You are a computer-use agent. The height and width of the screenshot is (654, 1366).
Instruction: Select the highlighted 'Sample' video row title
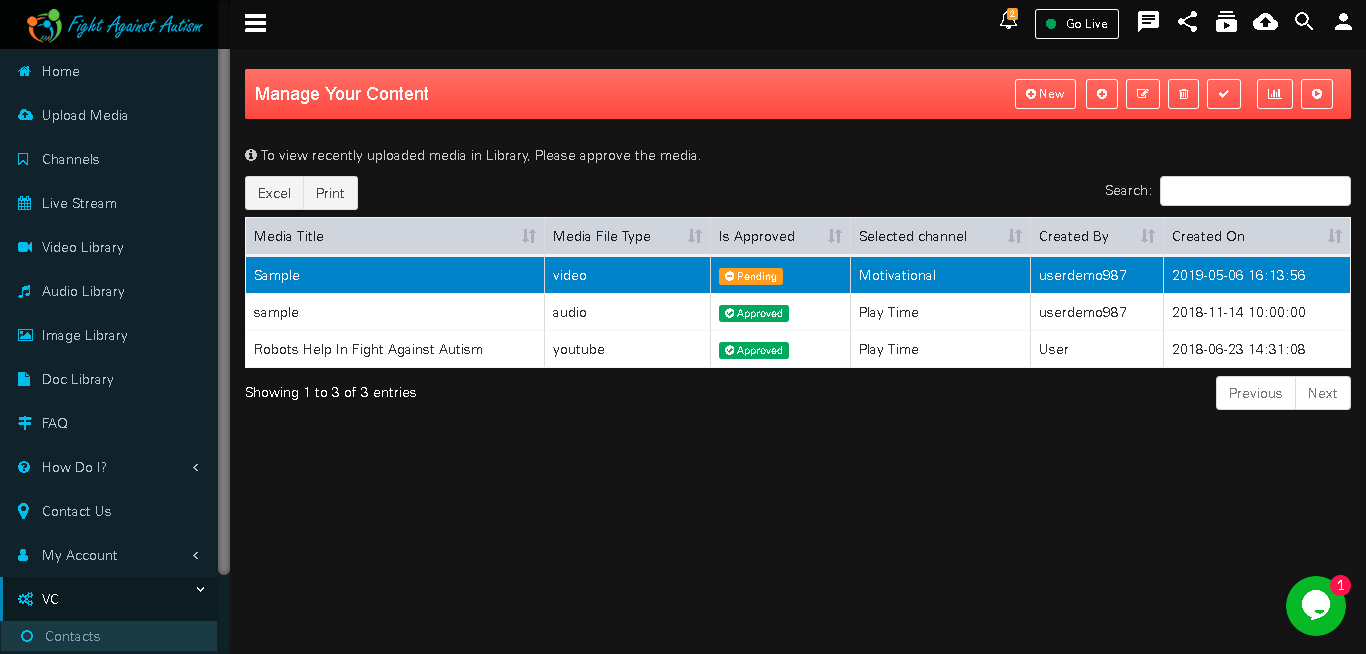coord(277,275)
